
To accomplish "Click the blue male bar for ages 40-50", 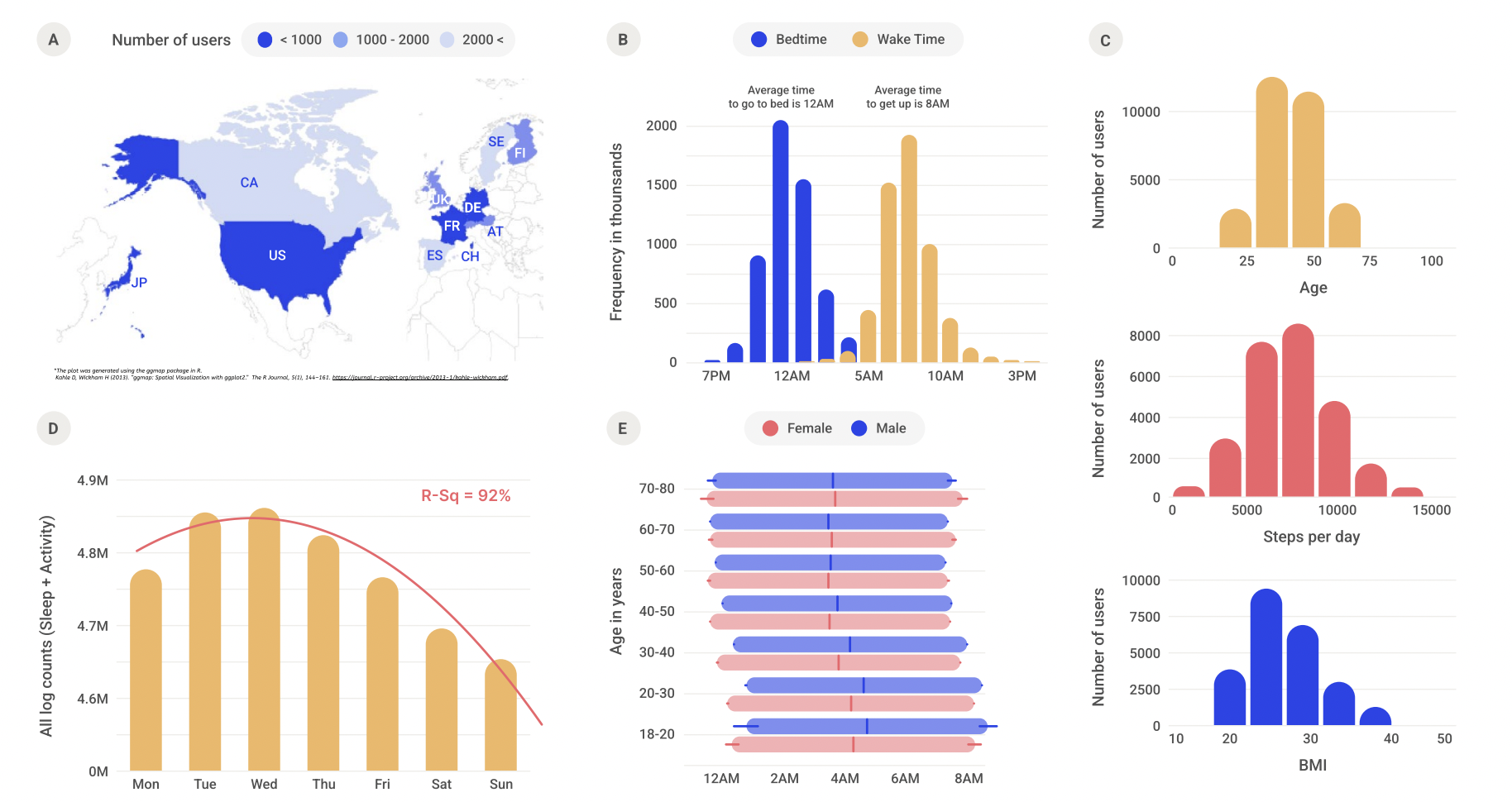I will pyautogui.click(x=837, y=604).
